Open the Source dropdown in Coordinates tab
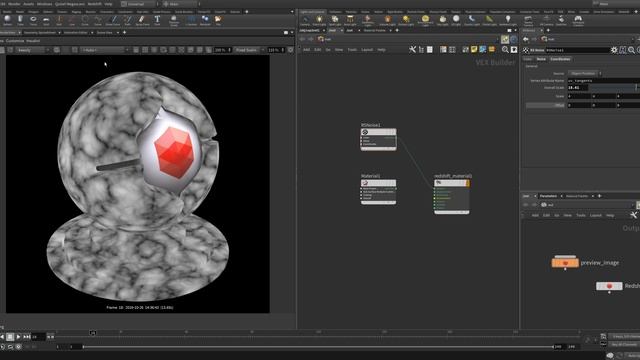This screenshot has height=360, width=640. tap(584, 73)
